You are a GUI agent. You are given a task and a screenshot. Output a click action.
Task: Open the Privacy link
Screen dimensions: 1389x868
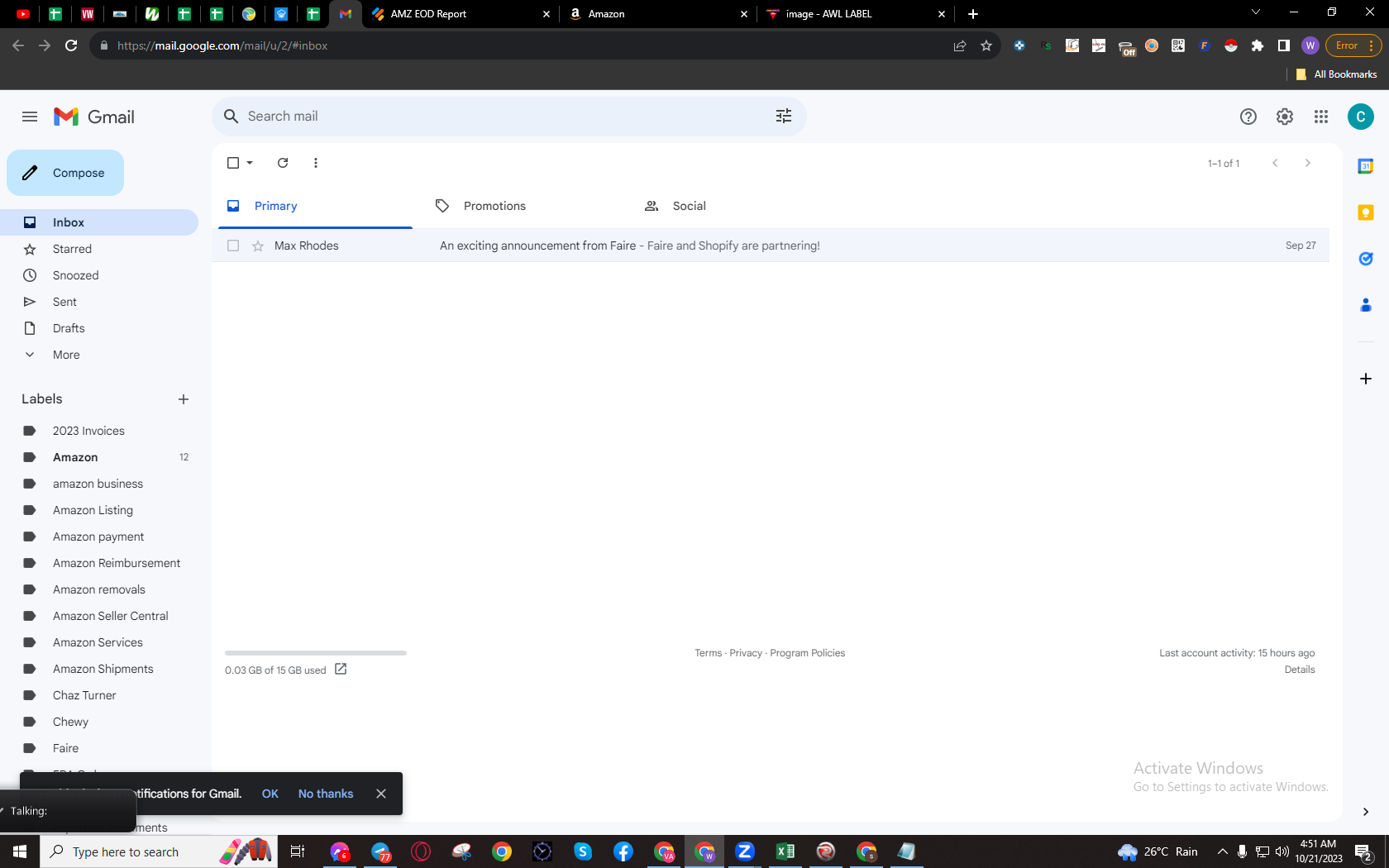746,653
